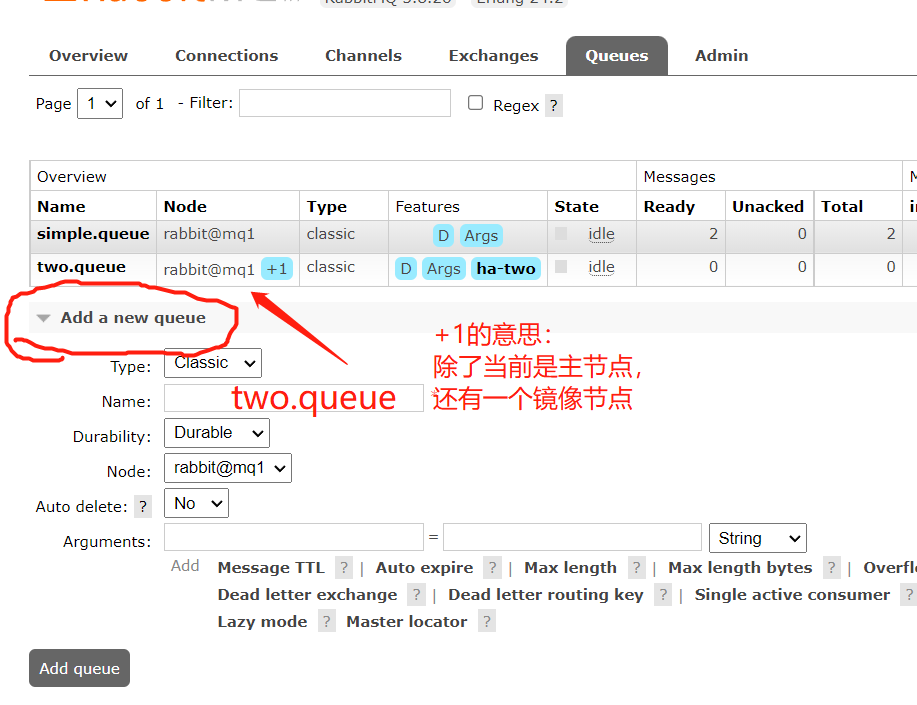Viewport: 917px width, 705px height.
Task: Click the Args badge of simple.queue
Action: pyautogui.click(x=481, y=236)
